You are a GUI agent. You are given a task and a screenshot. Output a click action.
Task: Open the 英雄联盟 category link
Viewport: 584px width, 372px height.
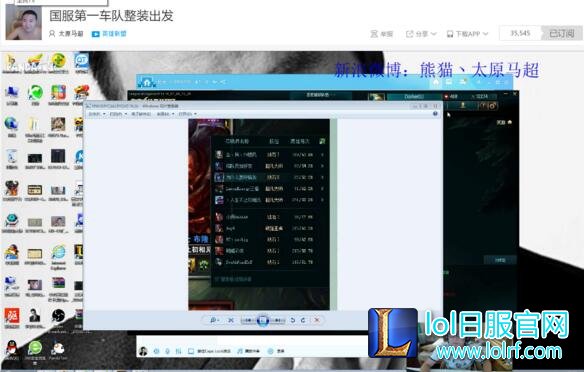point(109,34)
